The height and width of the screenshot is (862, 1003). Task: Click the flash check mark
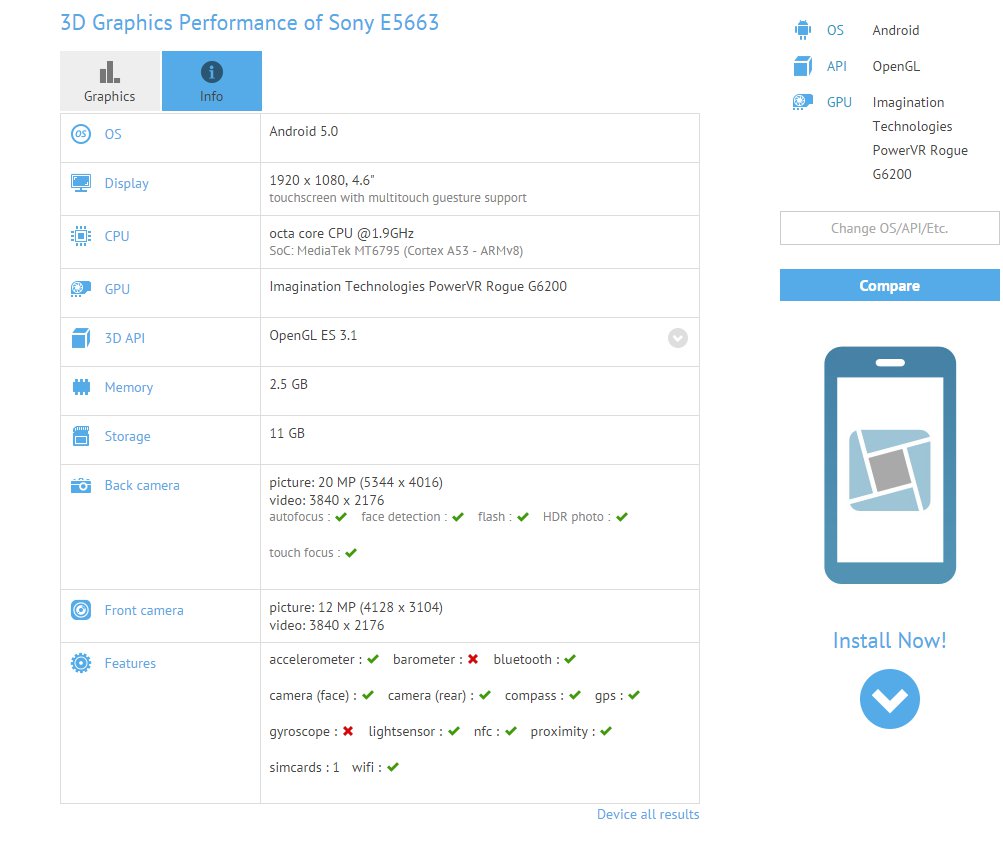(523, 517)
